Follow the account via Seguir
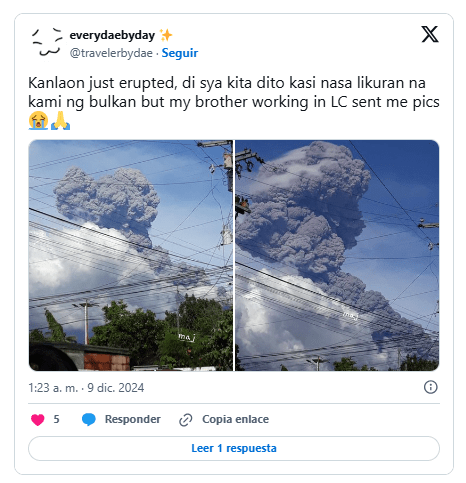This screenshot has width=466, height=483. (180, 53)
